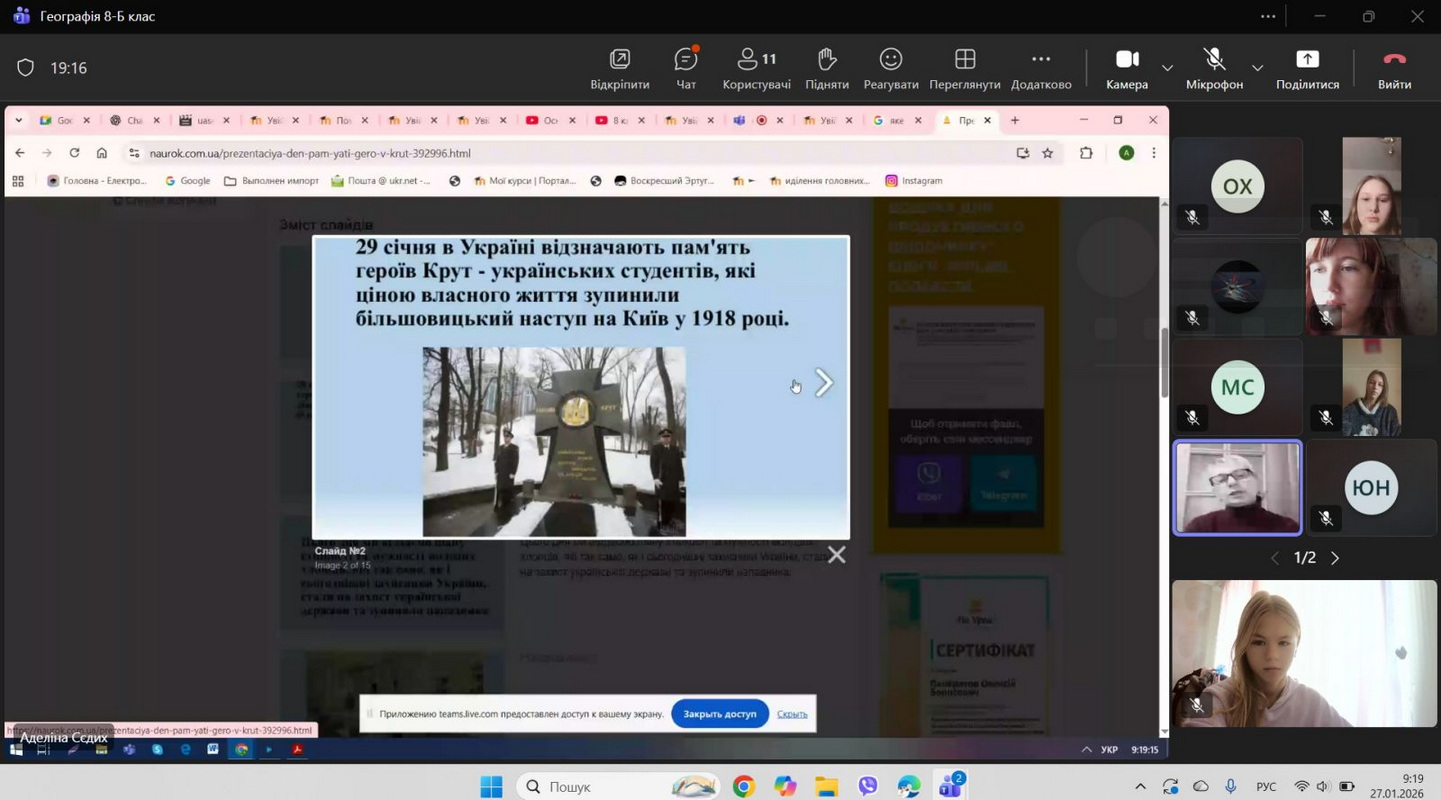1441x800 pixels.
Task: Expand camera options dropdown arrow
Action: [1167, 68]
